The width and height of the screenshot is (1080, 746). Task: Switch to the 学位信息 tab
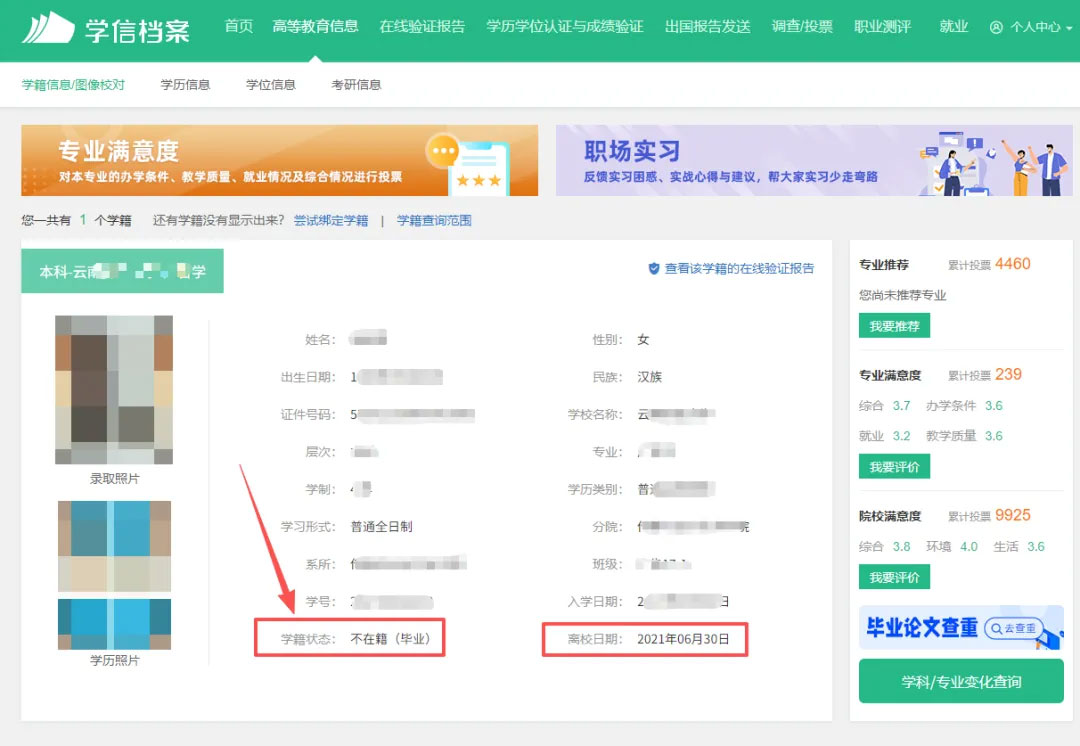point(271,85)
